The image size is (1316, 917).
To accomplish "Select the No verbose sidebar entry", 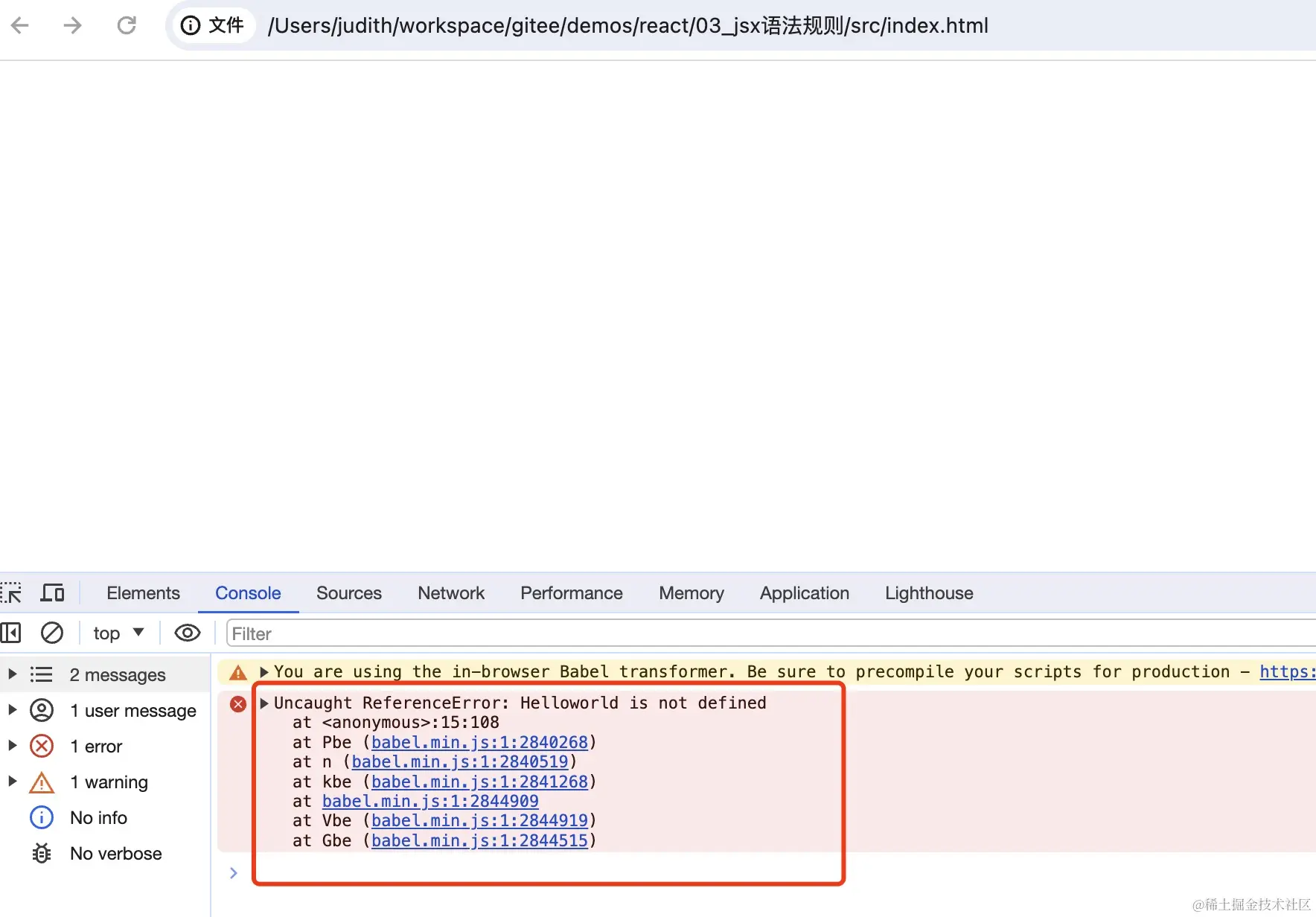I will click(x=115, y=853).
